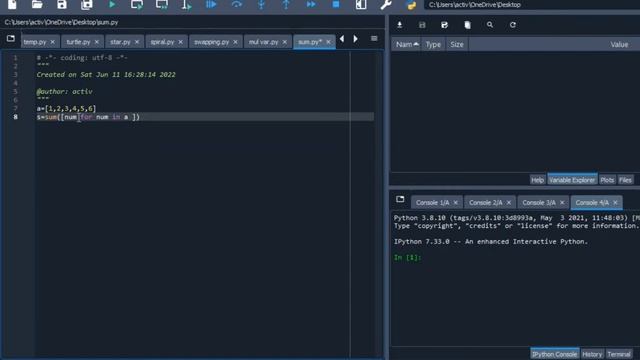Image resolution: width=640 pixels, height=360 pixels.
Task: Close the swapping.py tab
Action: (236, 42)
